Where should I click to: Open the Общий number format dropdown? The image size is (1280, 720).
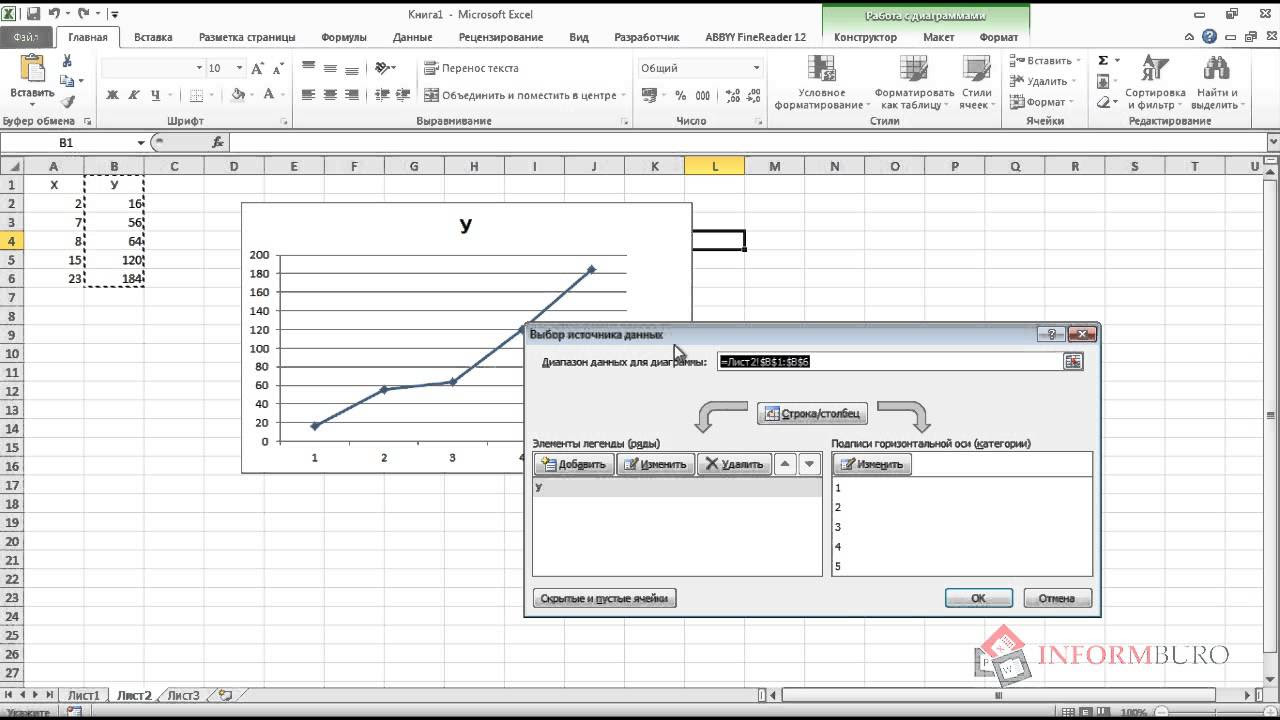(756, 68)
